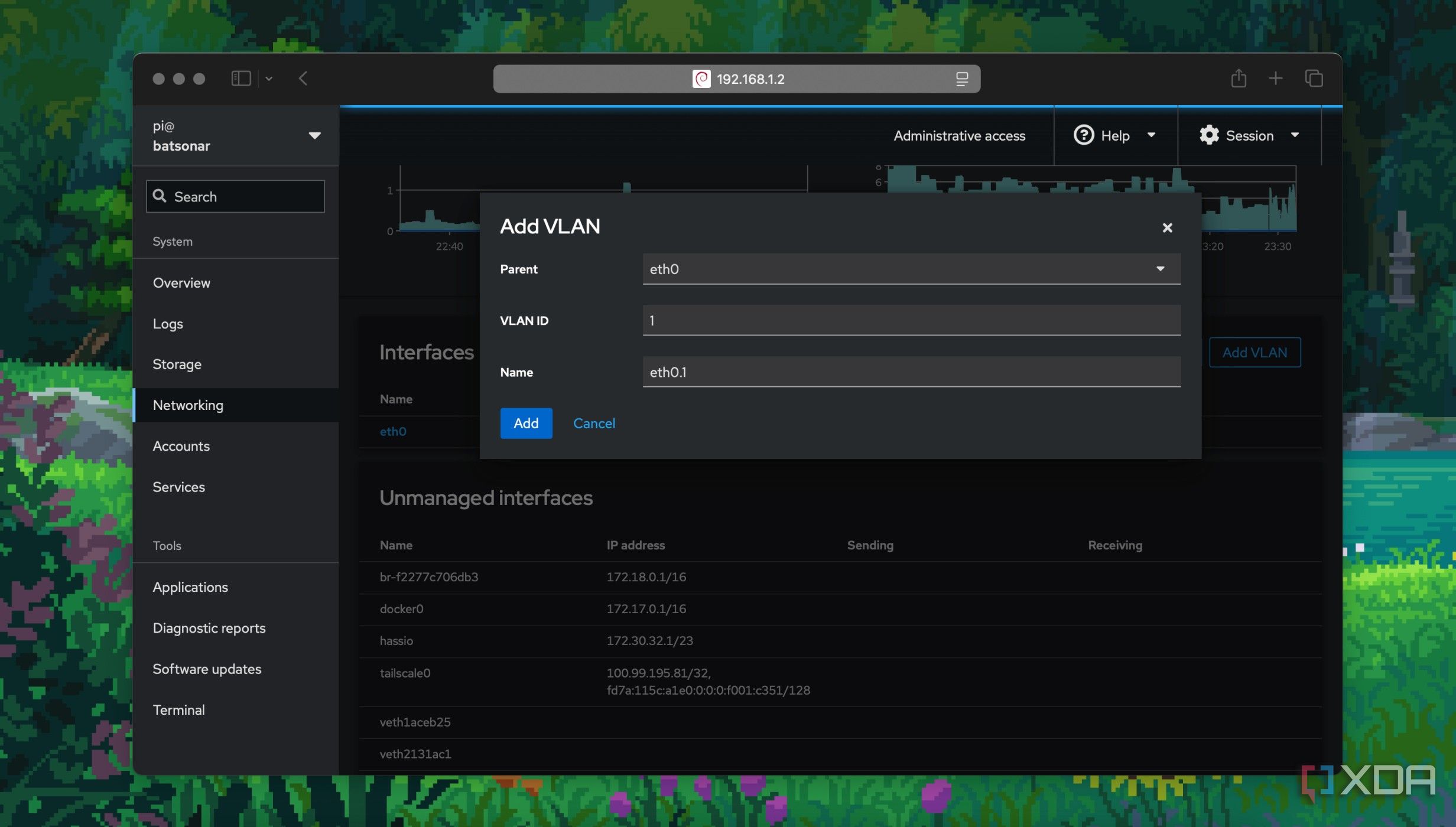Click the Add VLAN button behind dialog

(1254, 352)
